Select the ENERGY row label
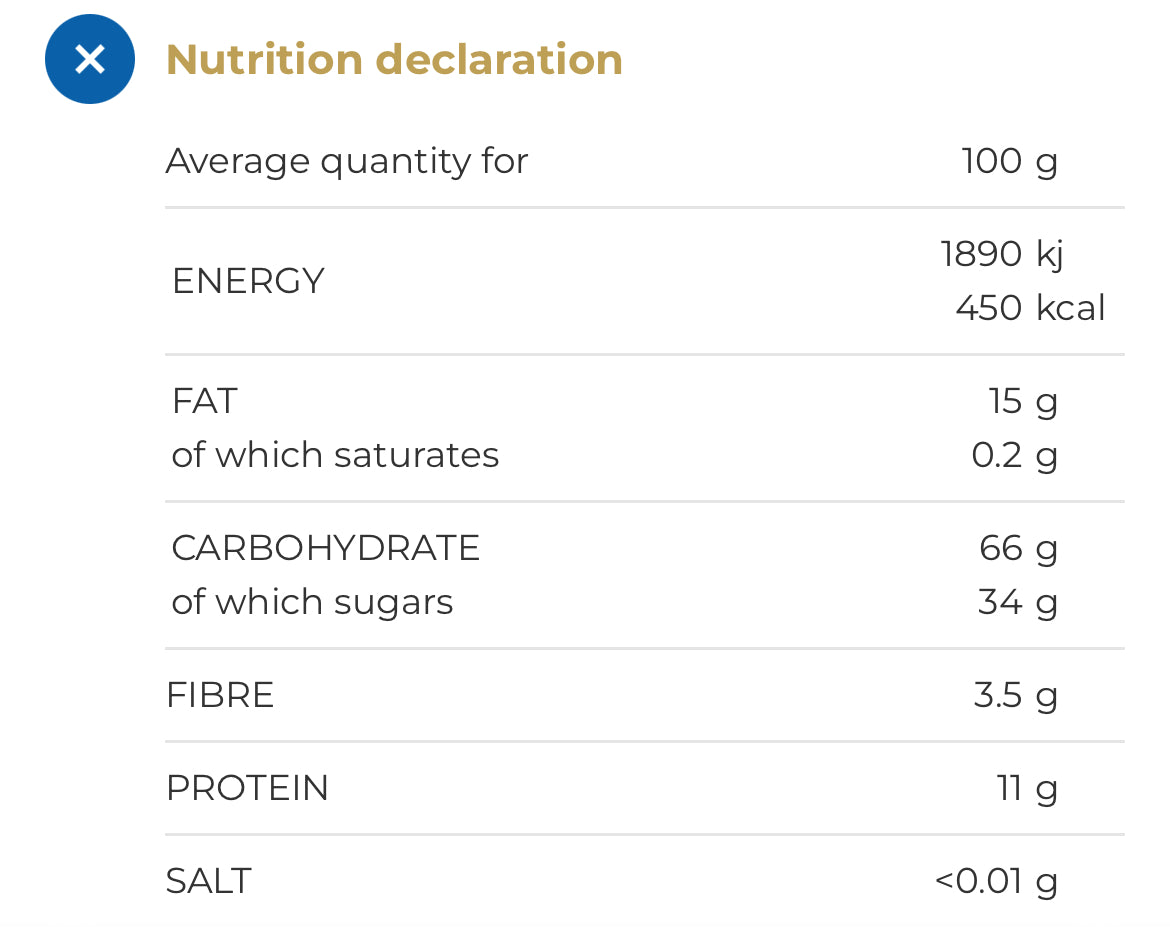The height and width of the screenshot is (927, 1170). 248,281
